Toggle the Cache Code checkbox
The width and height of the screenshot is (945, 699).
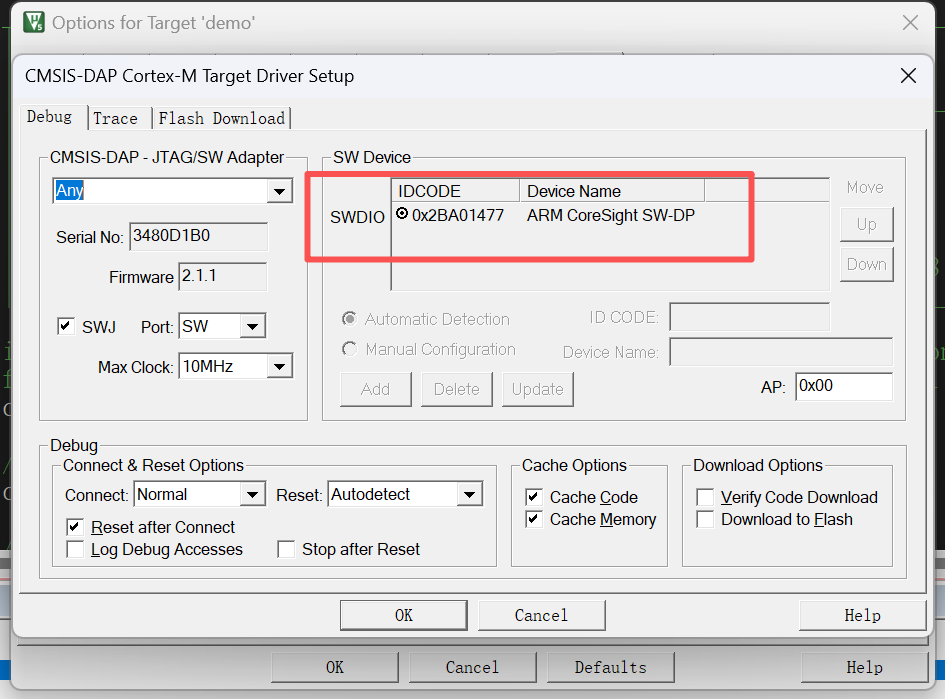(x=534, y=497)
